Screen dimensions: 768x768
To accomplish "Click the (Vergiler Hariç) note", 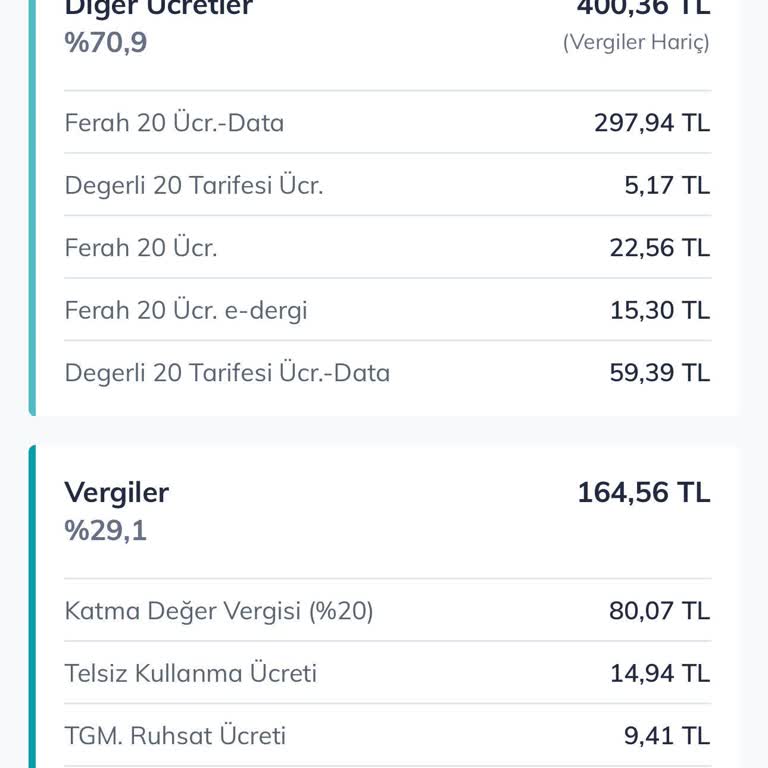I will 636,43.
